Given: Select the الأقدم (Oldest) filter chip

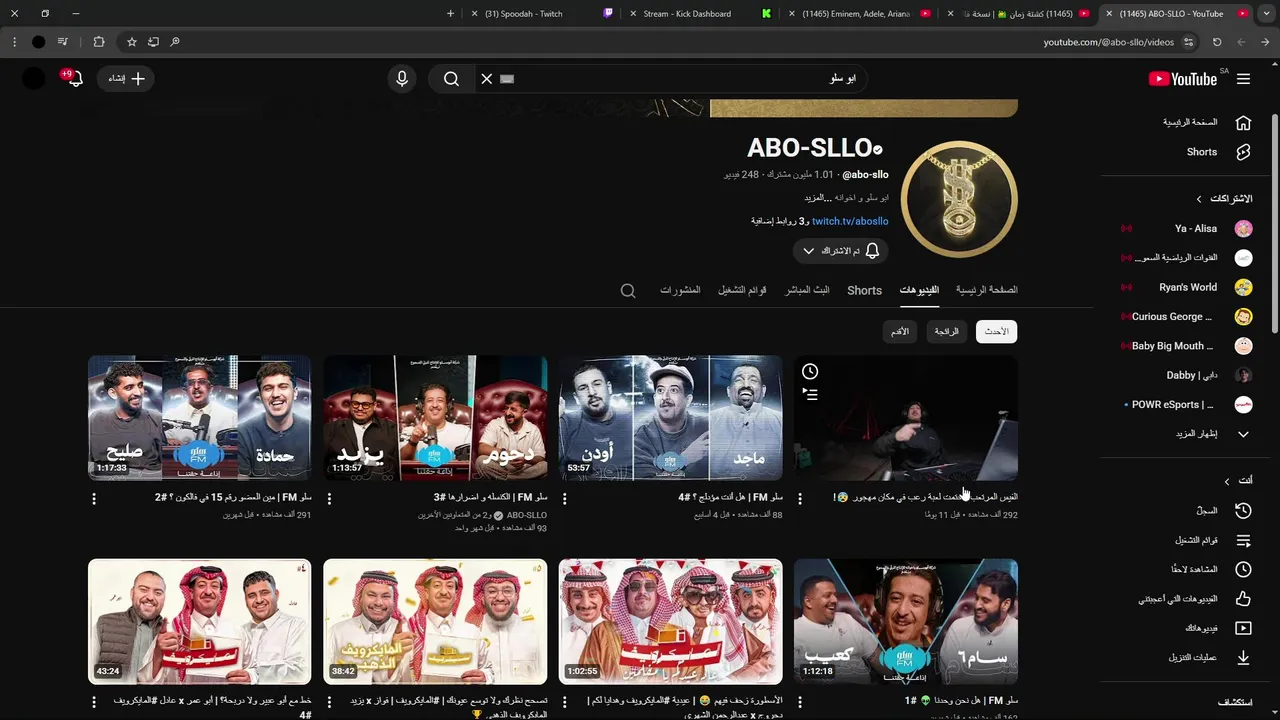Looking at the screenshot, I should [900, 331].
